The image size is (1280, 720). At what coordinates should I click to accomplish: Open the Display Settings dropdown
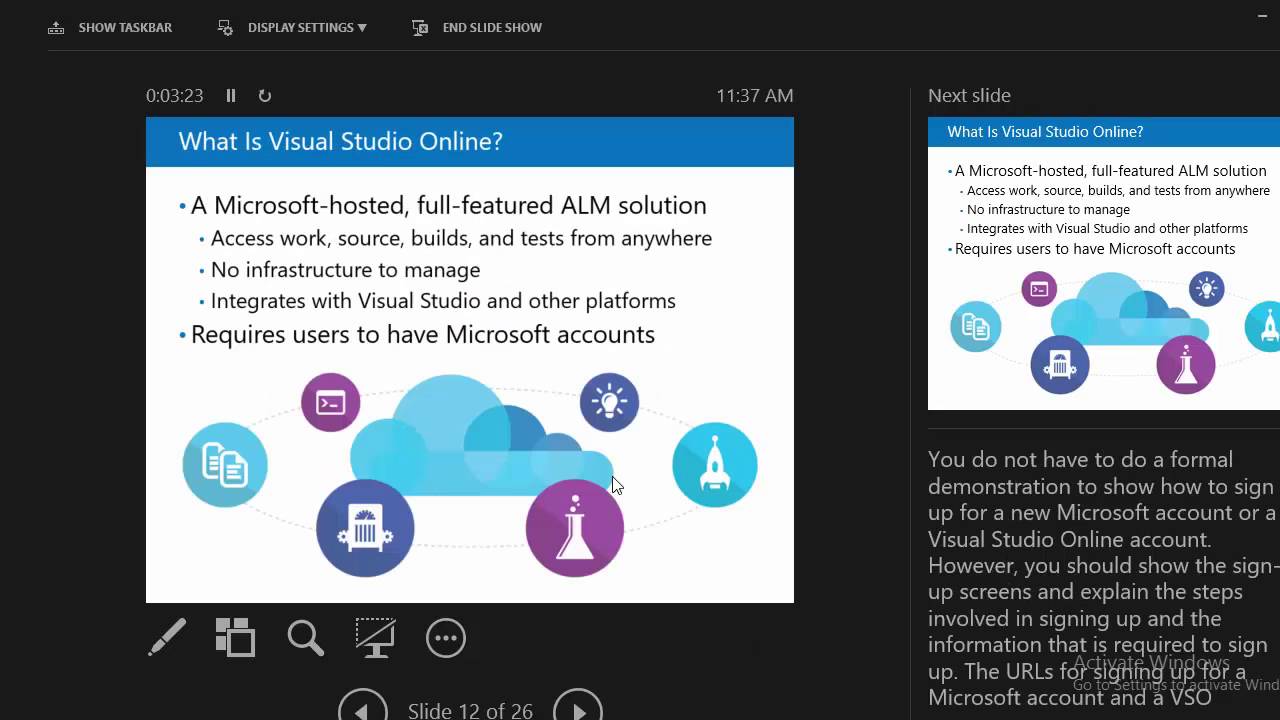tap(292, 28)
